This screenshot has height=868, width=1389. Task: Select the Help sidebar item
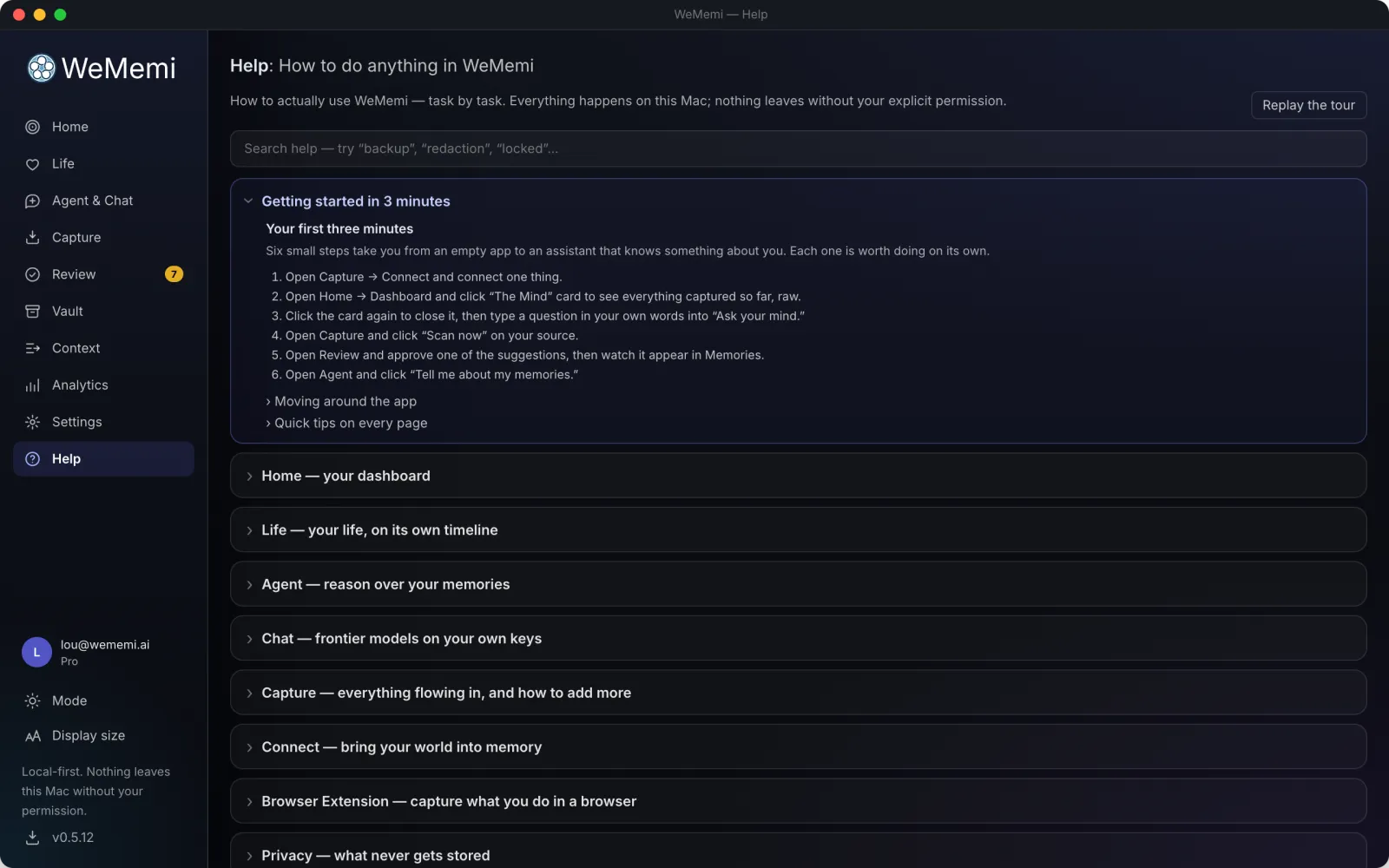tap(103, 459)
